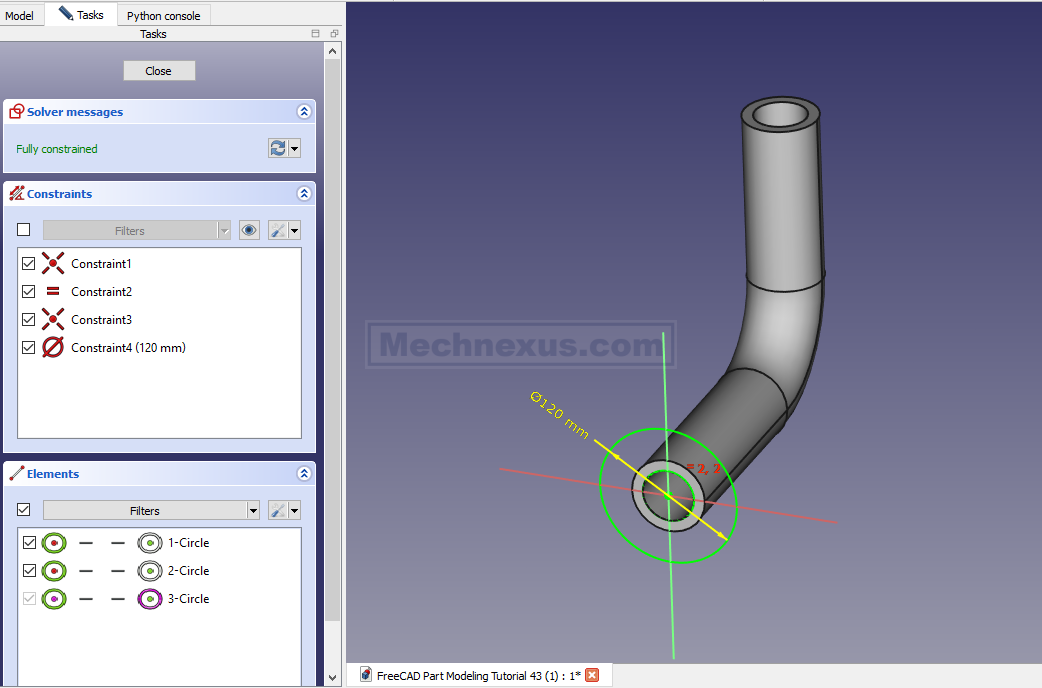Click the Tasks panel float icon

316,33
